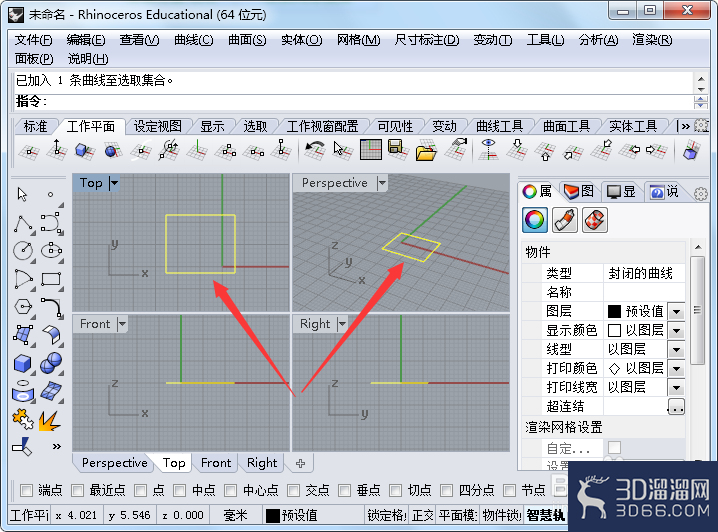Click the properties panel vertical scrollbar
The width and height of the screenshot is (718, 532).
tap(698, 310)
